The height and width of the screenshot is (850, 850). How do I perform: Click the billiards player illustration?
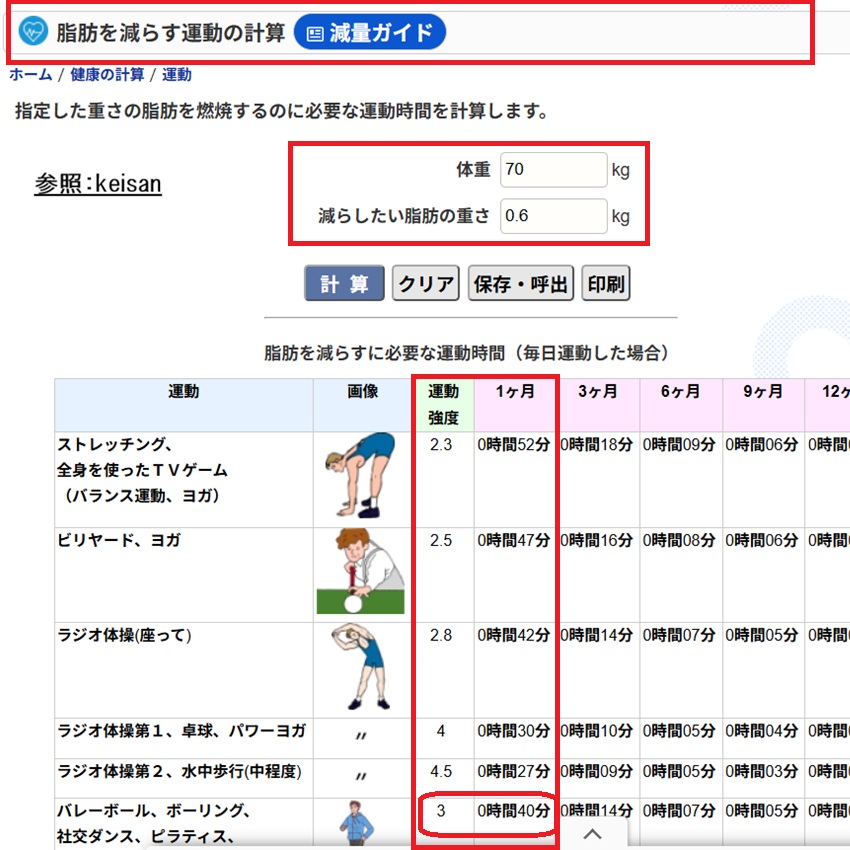(x=361, y=572)
